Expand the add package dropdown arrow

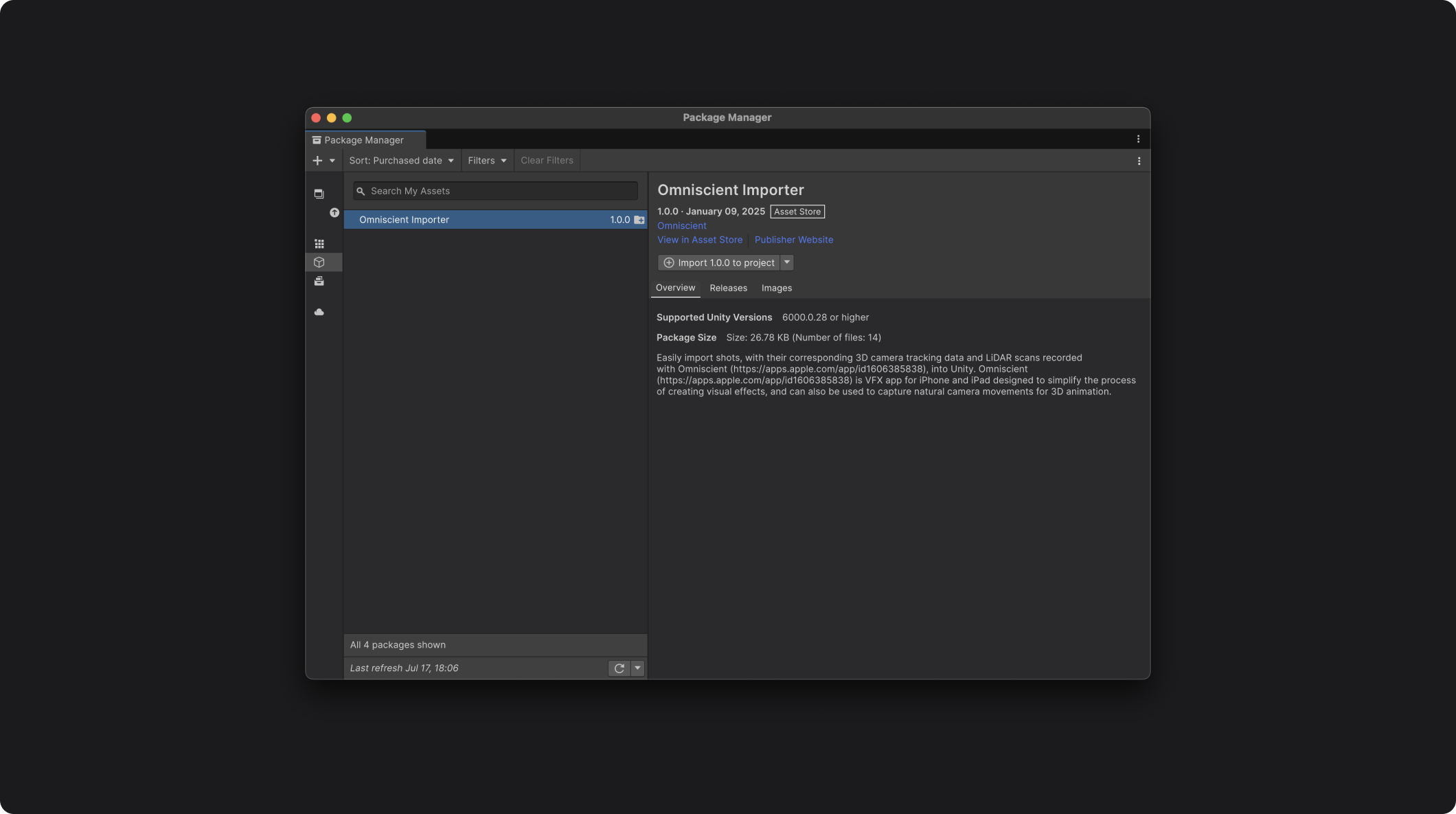[x=332, y=161]
